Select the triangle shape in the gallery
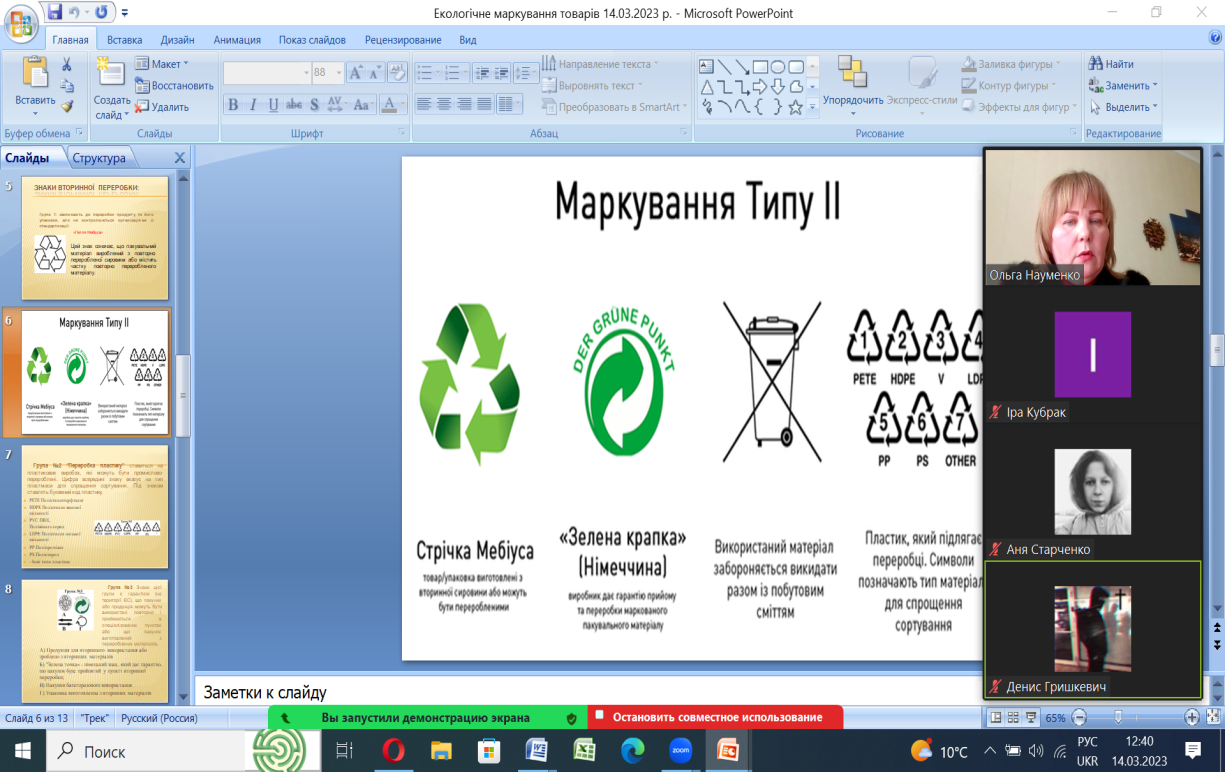 (707, 86)
